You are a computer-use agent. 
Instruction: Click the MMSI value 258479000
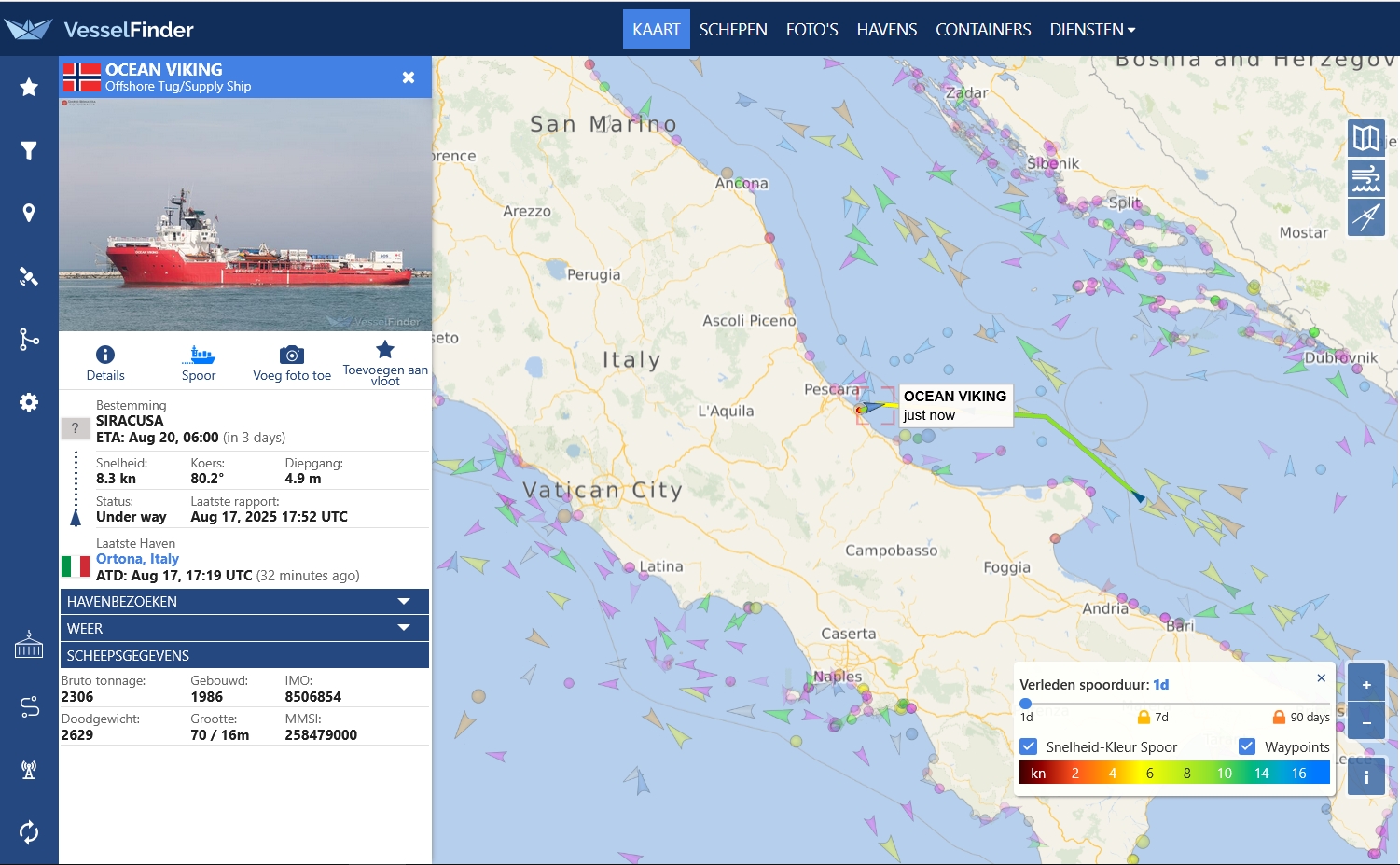coord(321,735)
